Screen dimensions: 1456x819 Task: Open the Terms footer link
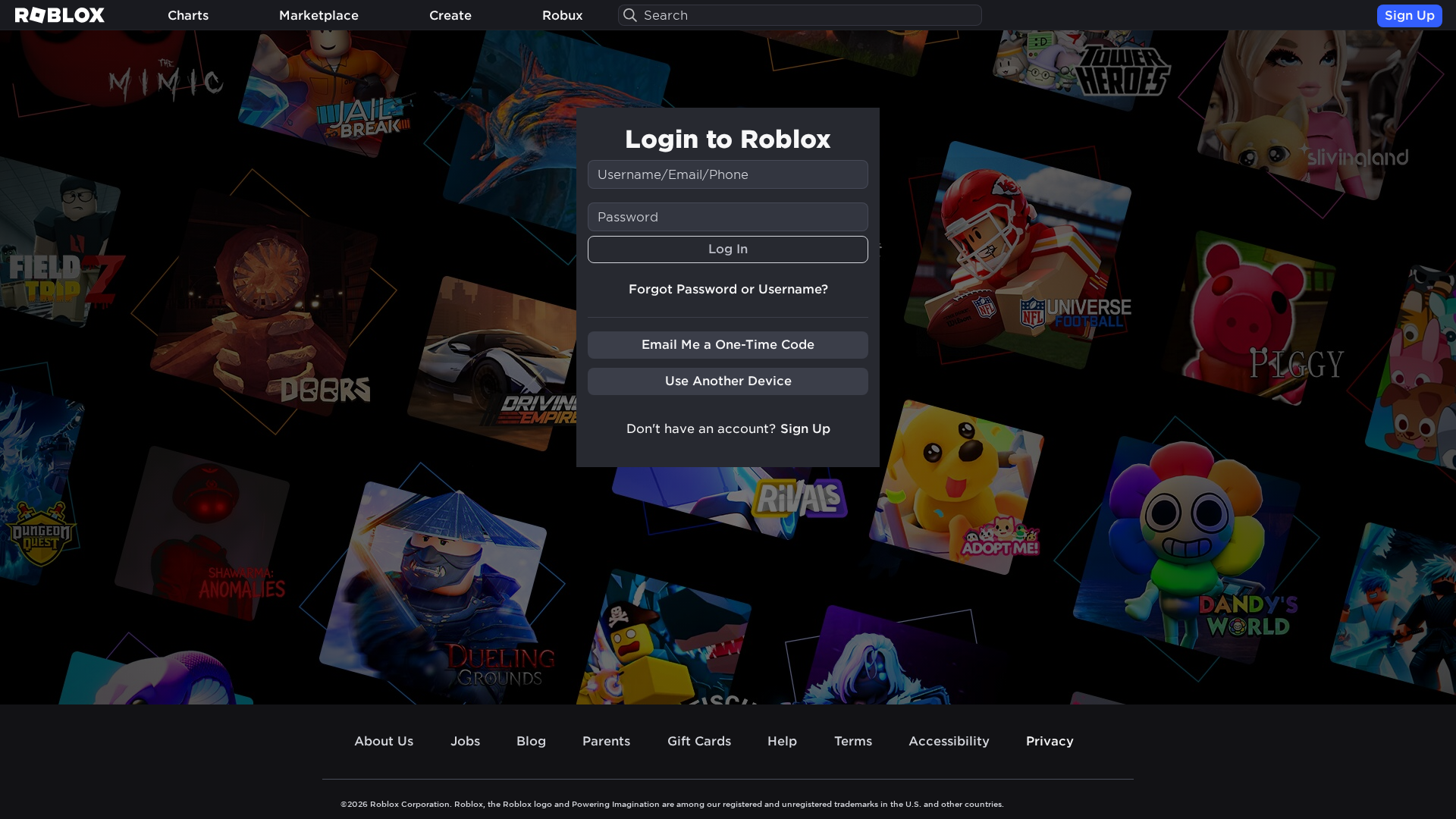tap(853, 741)
